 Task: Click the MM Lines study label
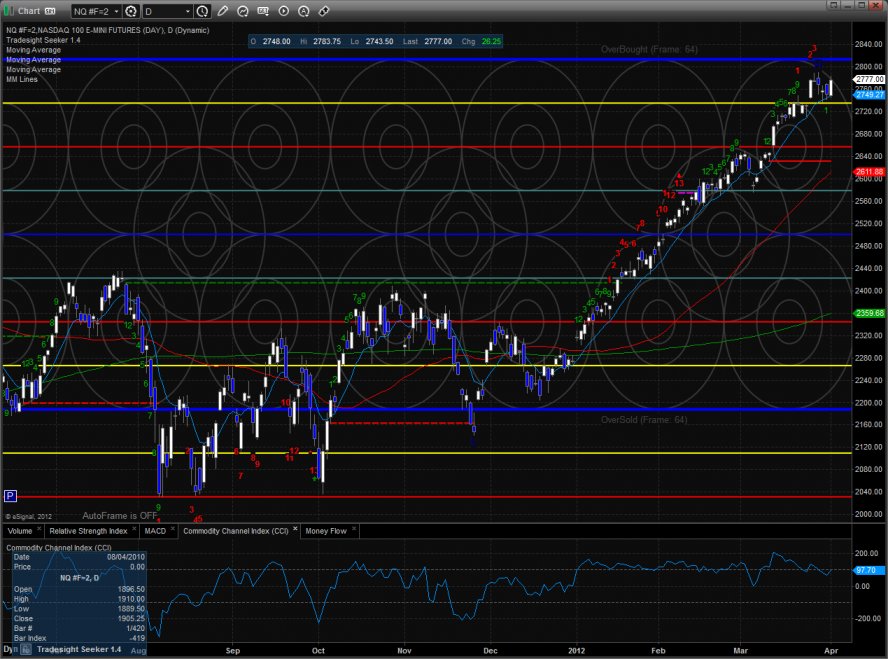20,79
